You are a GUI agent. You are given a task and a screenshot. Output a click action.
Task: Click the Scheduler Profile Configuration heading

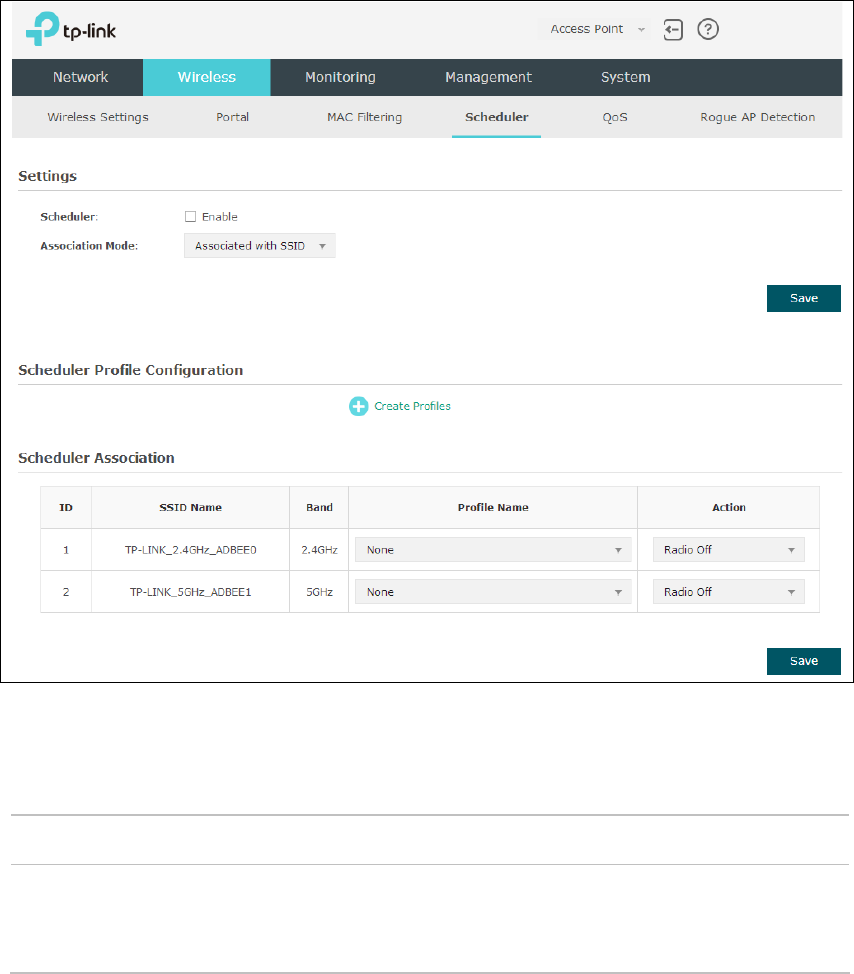[x=130, y=370]
